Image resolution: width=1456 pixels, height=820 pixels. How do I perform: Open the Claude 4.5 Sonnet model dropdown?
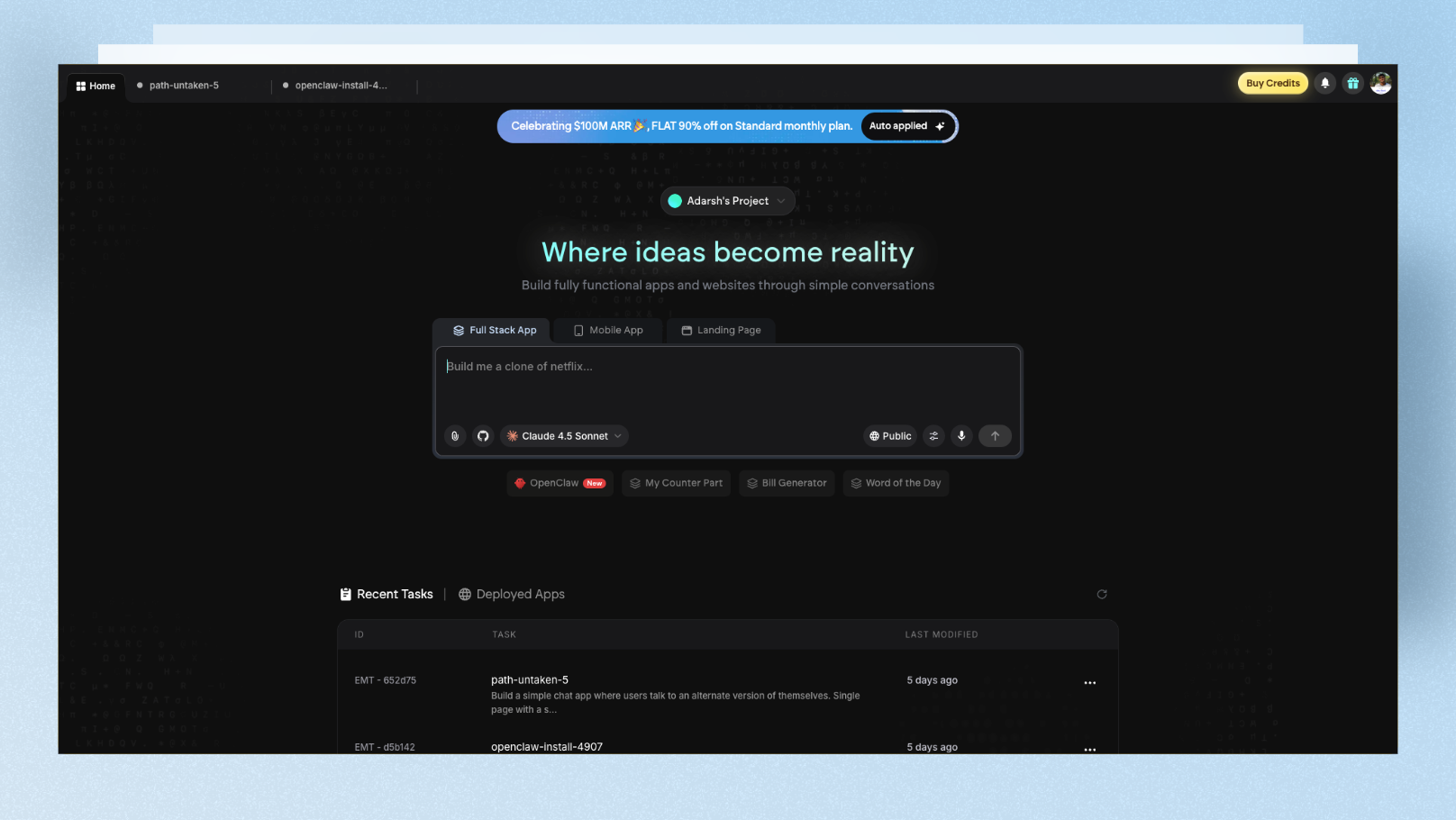click(563, 435)
